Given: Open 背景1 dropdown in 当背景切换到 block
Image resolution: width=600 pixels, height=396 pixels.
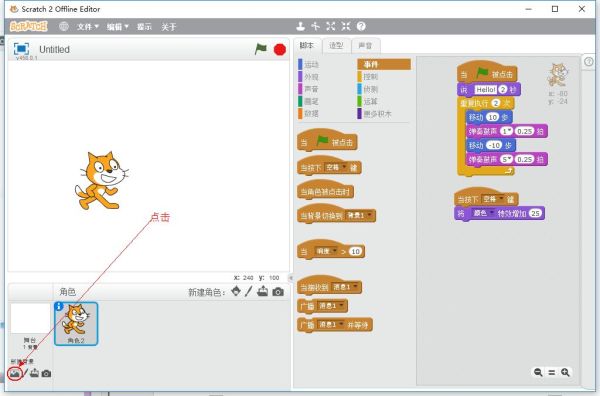Looking at the screenshot, I should 359,215.
